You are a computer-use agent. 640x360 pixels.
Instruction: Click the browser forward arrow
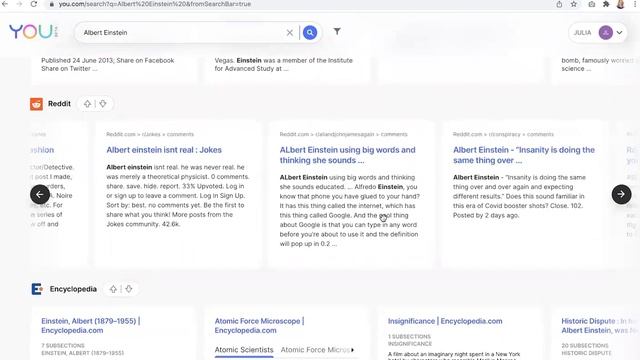pos(19,4)
